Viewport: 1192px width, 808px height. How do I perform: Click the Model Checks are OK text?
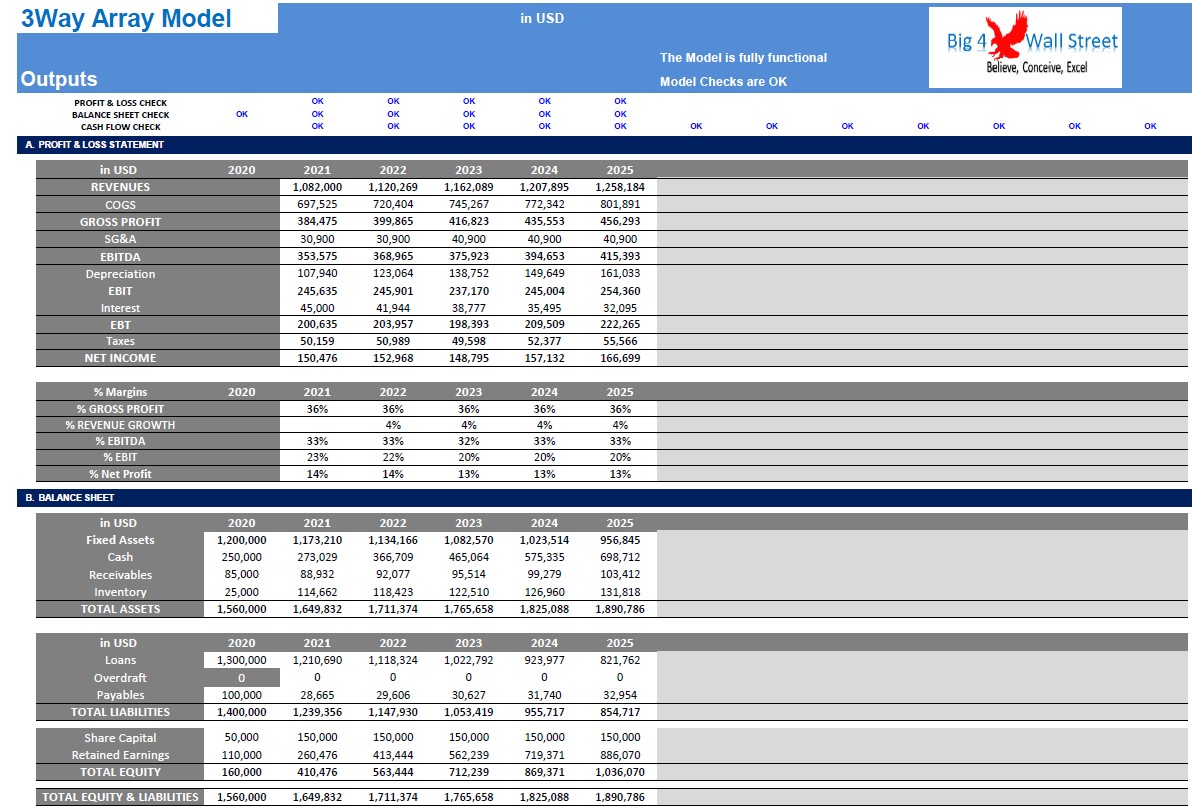pos(723,81)
